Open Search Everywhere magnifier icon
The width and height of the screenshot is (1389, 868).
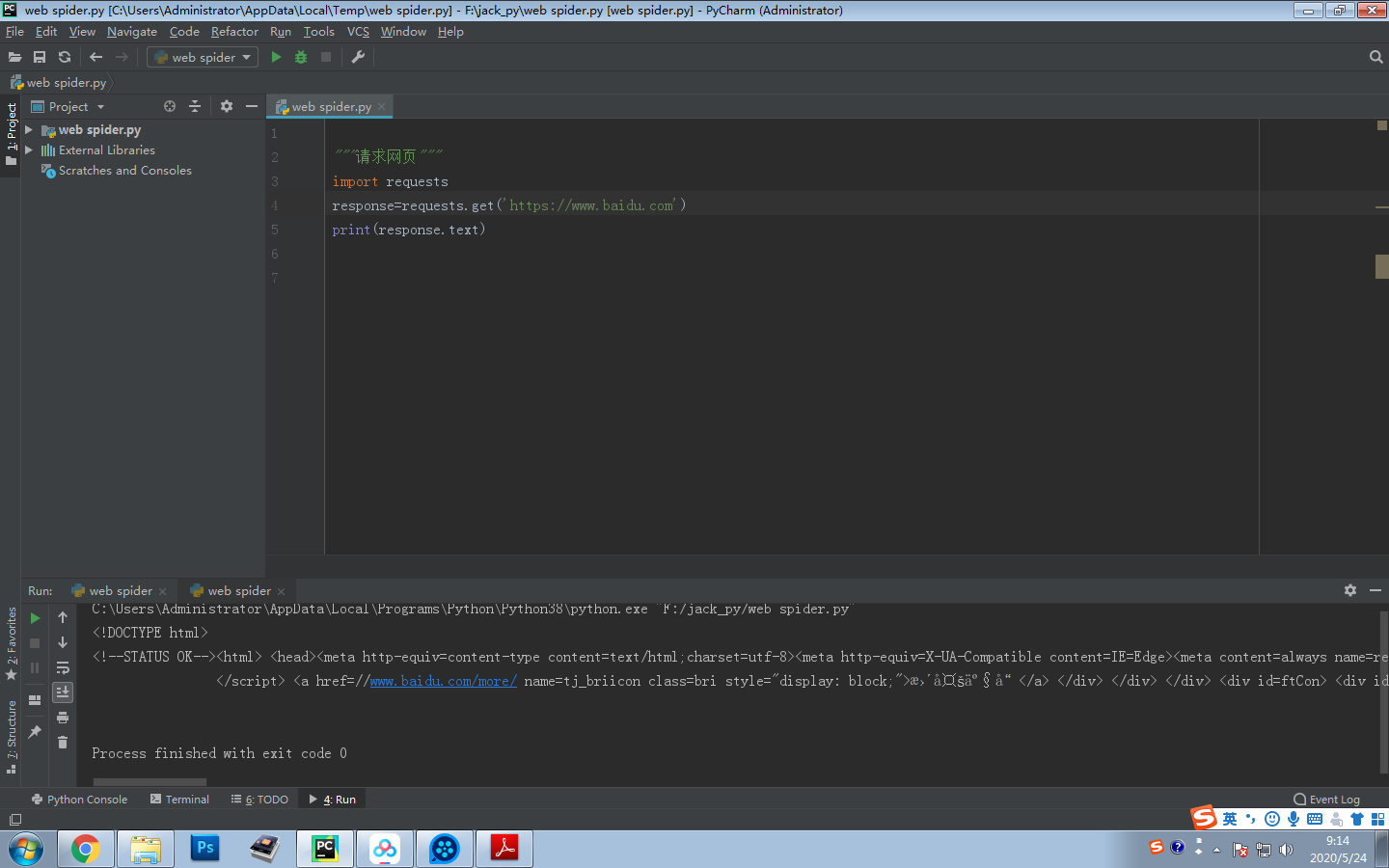click(x=1376, y=57)
